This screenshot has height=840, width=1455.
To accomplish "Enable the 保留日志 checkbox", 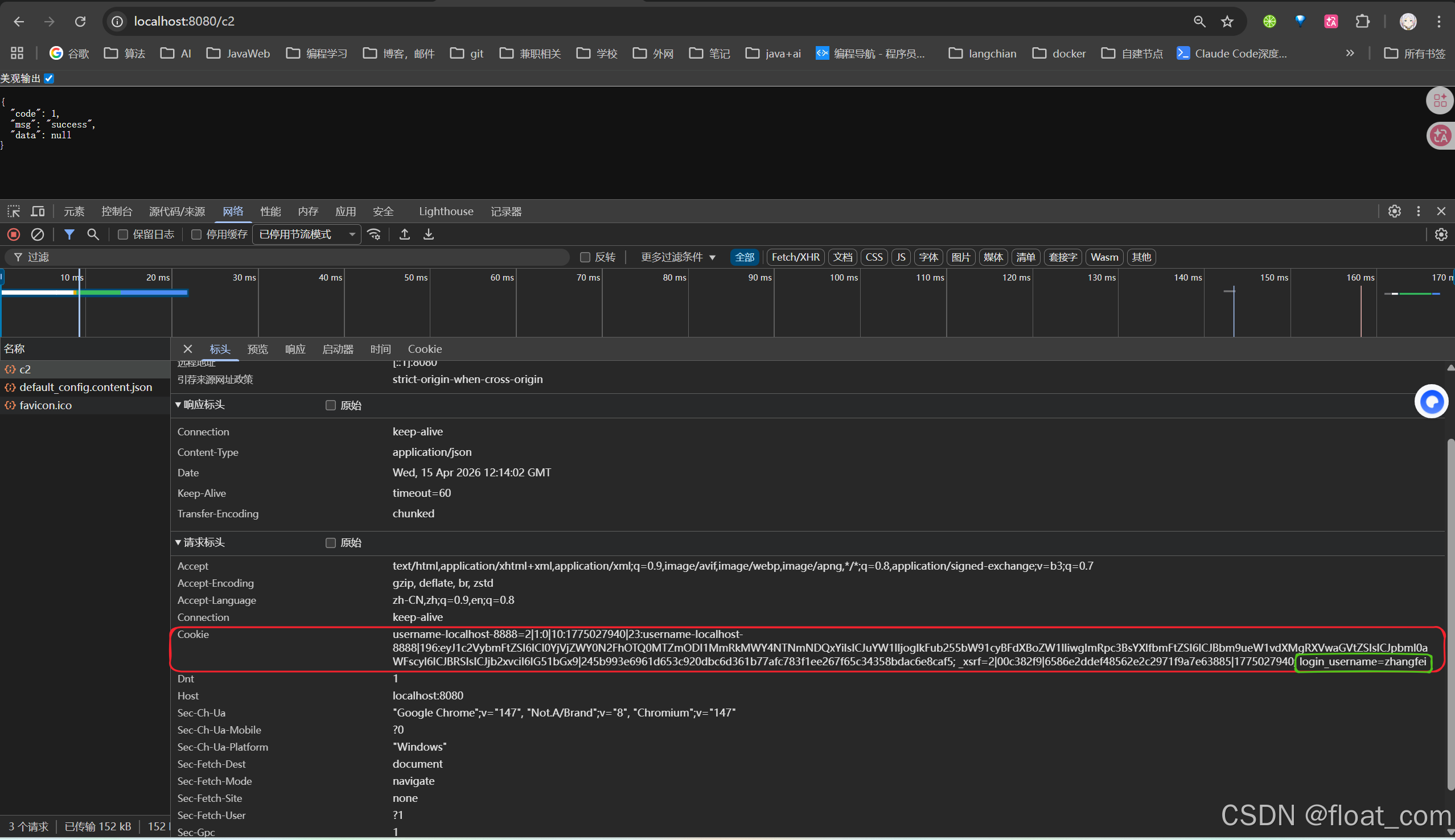I will (x=123, y=234).
